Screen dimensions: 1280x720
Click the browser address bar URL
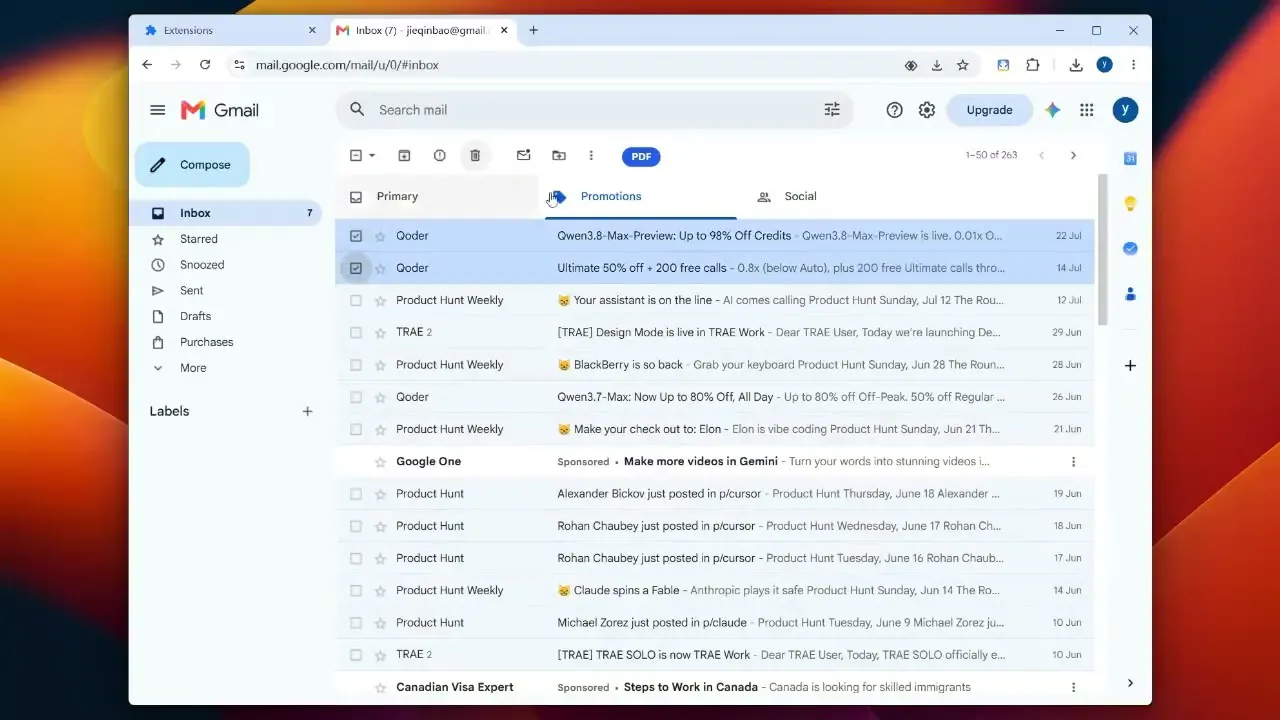[x=347, y=65]
